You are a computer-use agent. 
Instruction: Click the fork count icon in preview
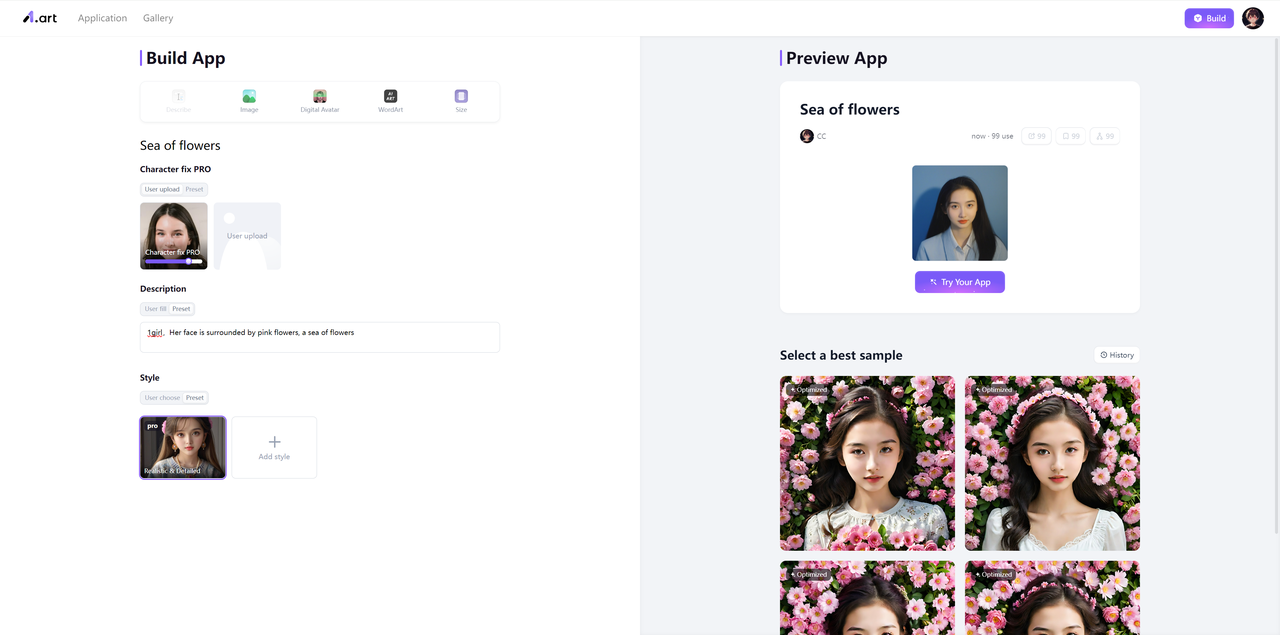pos(1104,136)
